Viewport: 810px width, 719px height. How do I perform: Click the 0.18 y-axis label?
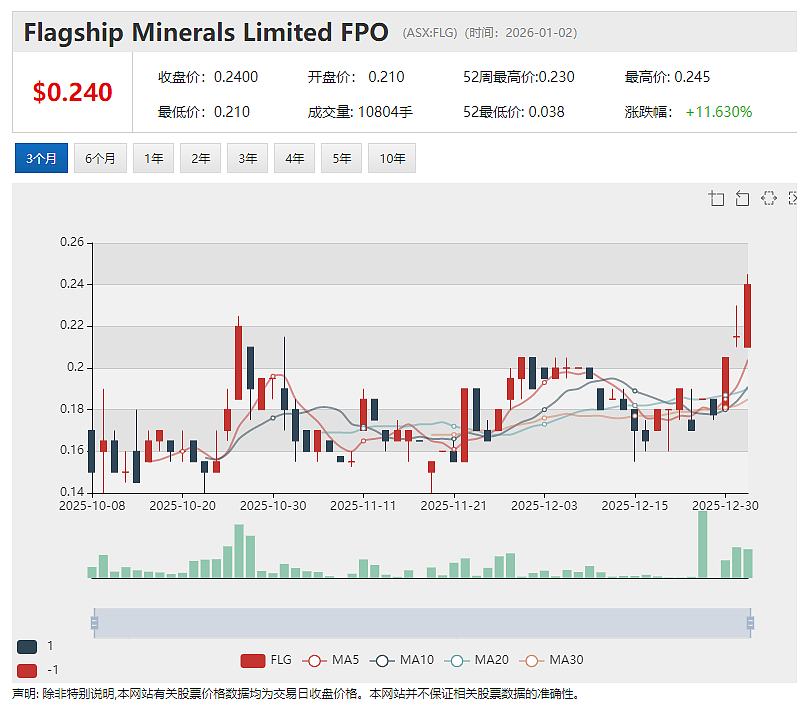[72, 409]
